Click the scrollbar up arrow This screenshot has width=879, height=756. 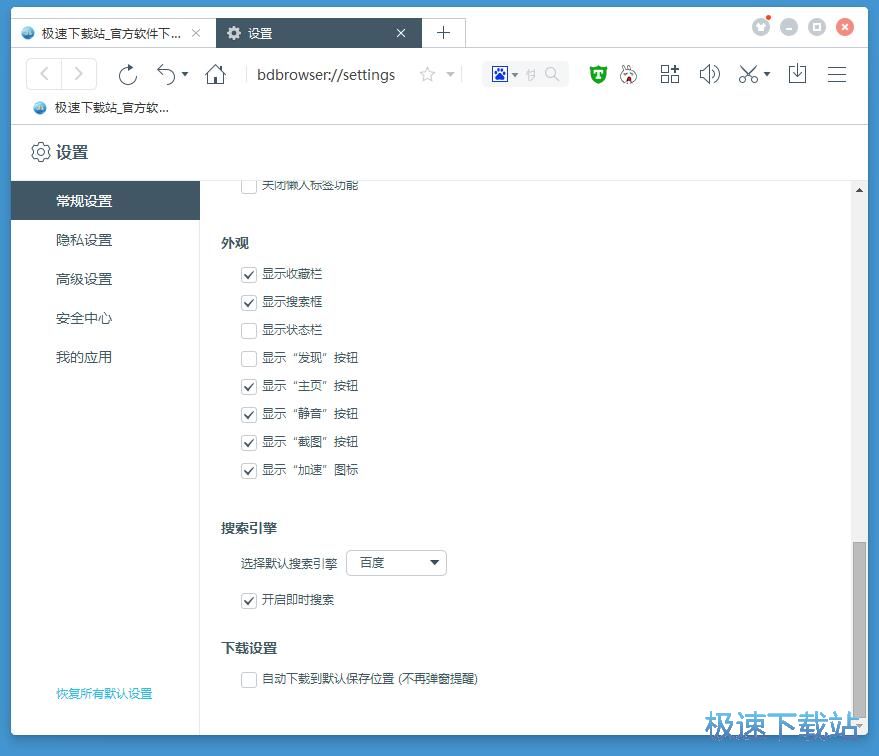[x=859, y=191]
